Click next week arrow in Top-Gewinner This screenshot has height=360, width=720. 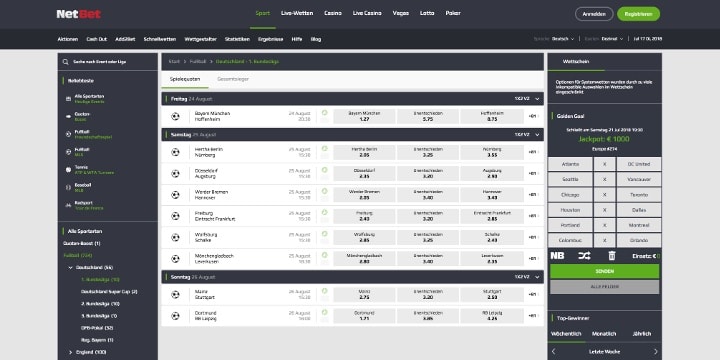(x=656, y=352)
